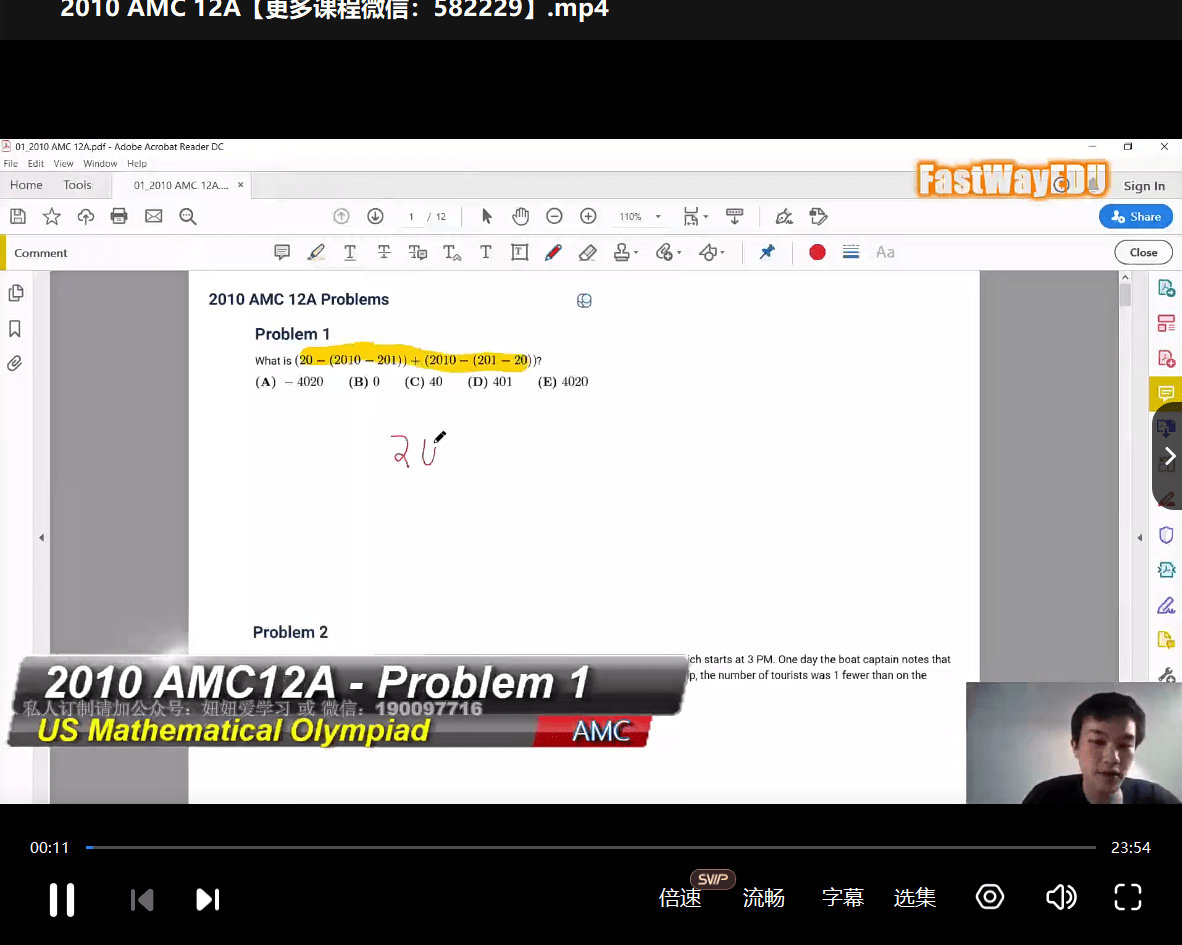Open the Window menu
1182x945 pixels.
(x=100, y=164)
